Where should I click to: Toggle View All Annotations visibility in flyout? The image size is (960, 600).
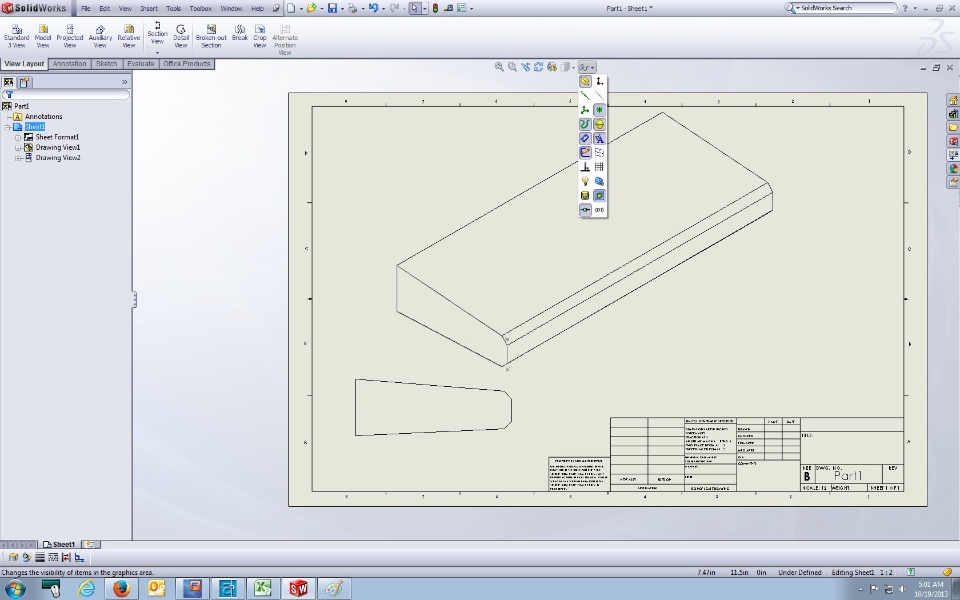point(599,139)
